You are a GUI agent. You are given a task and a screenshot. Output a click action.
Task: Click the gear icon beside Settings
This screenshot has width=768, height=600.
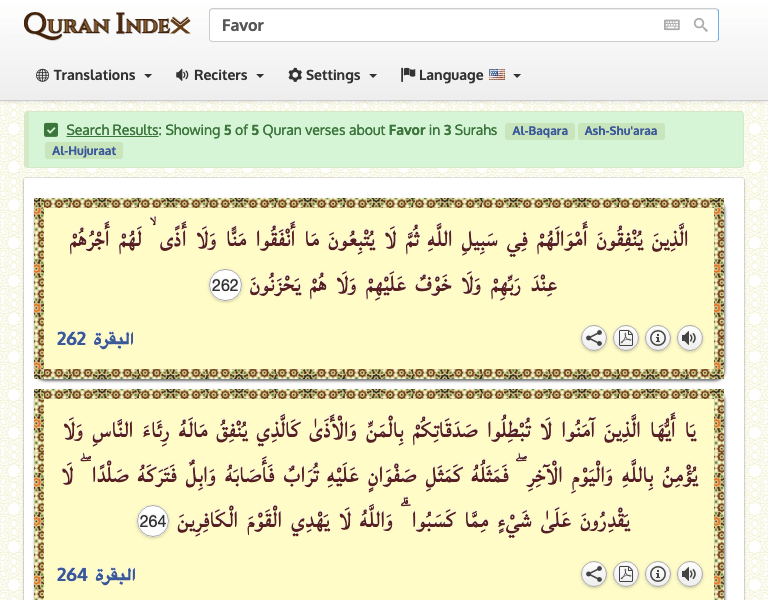(x=295, y=75)
